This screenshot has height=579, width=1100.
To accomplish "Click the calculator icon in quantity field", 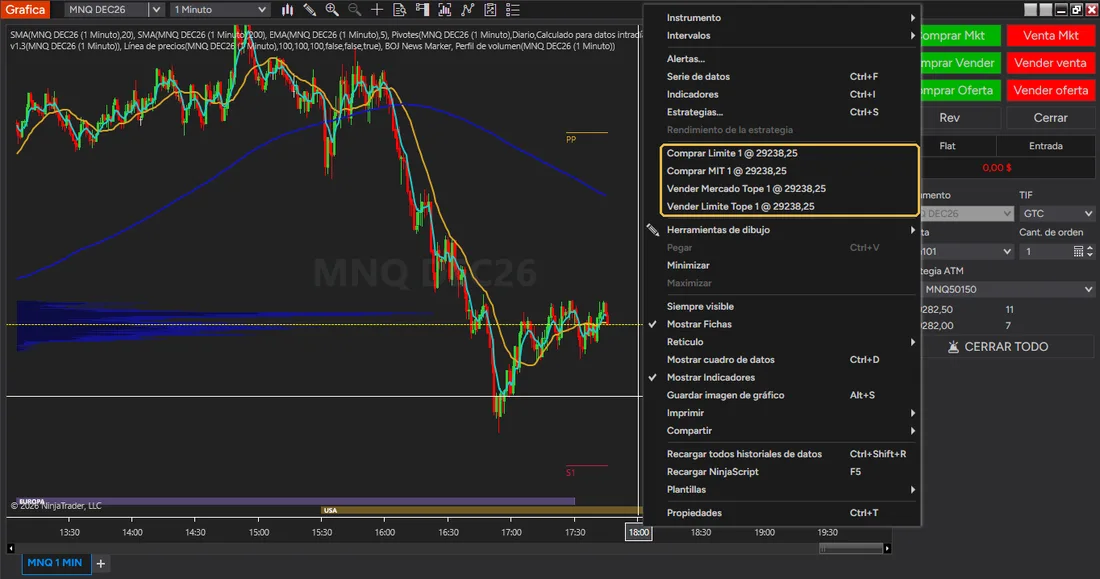I will [x=1078, y=251].
